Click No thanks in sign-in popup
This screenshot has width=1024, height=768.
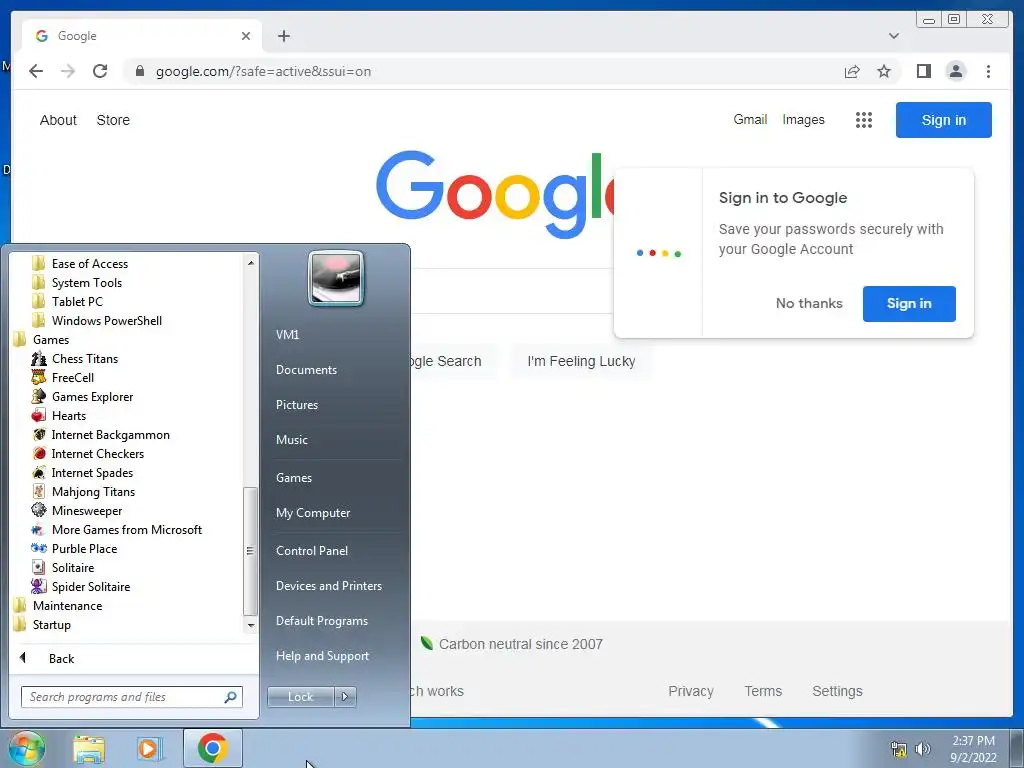pos(808,303)
